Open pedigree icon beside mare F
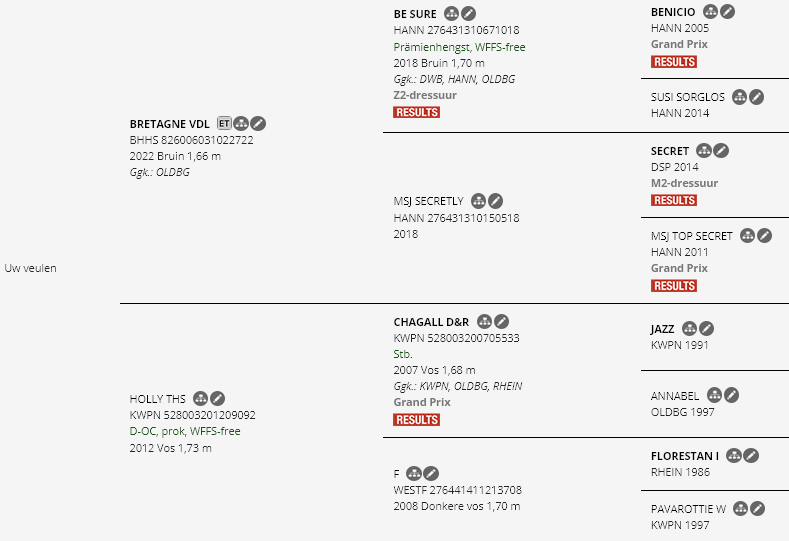 coord(414,474)
